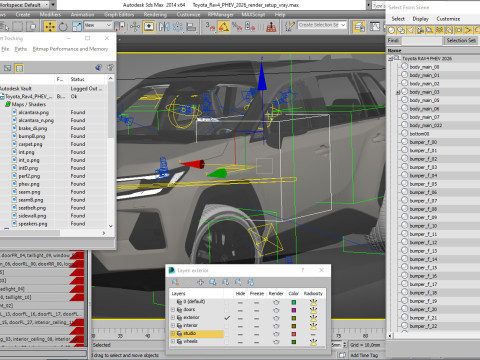The width and height of the screenshot is (480, 360).
Task: Toggle current-layer checkbox for doors layer
Action: point(227,310)
